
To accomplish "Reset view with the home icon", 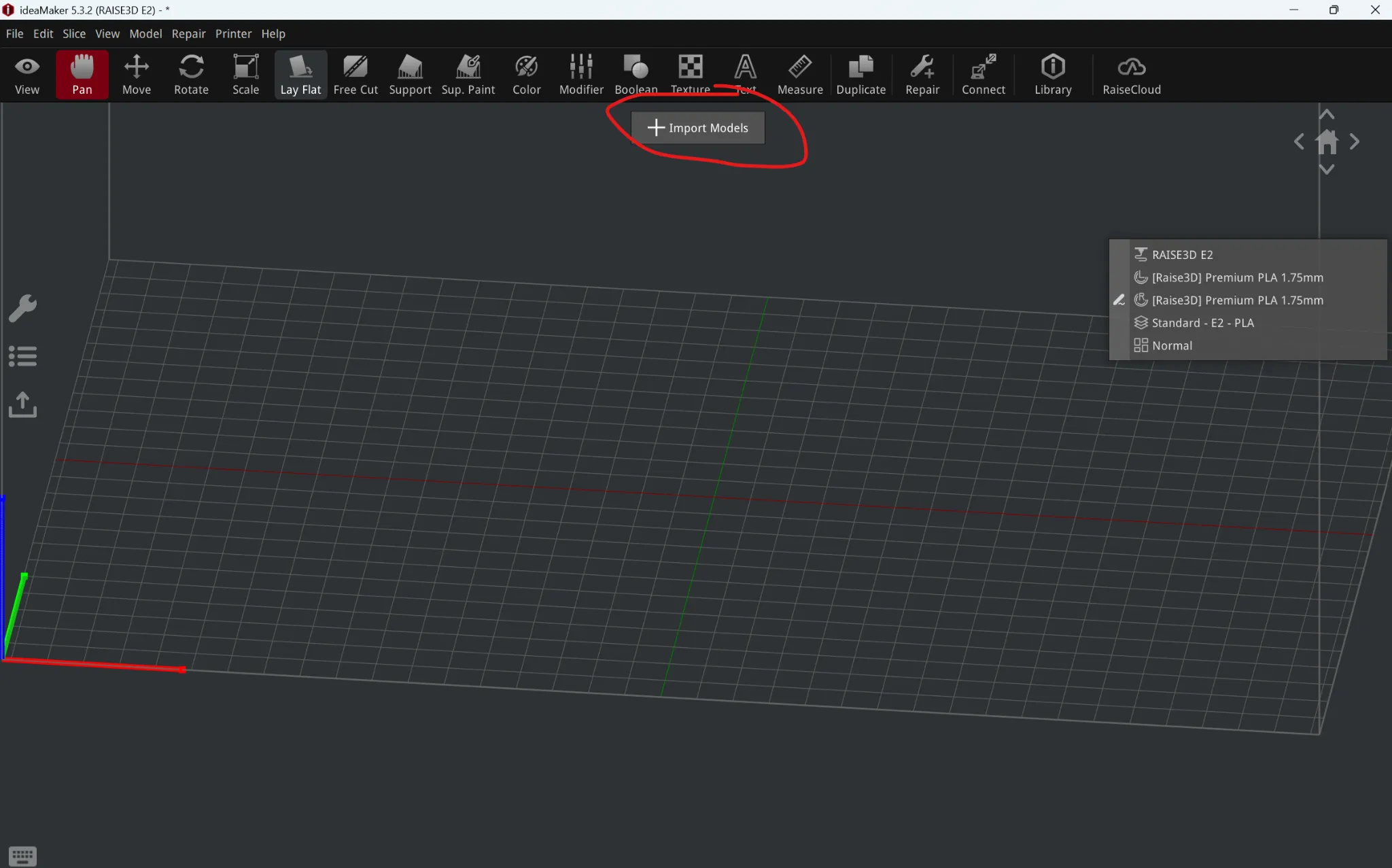I will [1327, 141].
